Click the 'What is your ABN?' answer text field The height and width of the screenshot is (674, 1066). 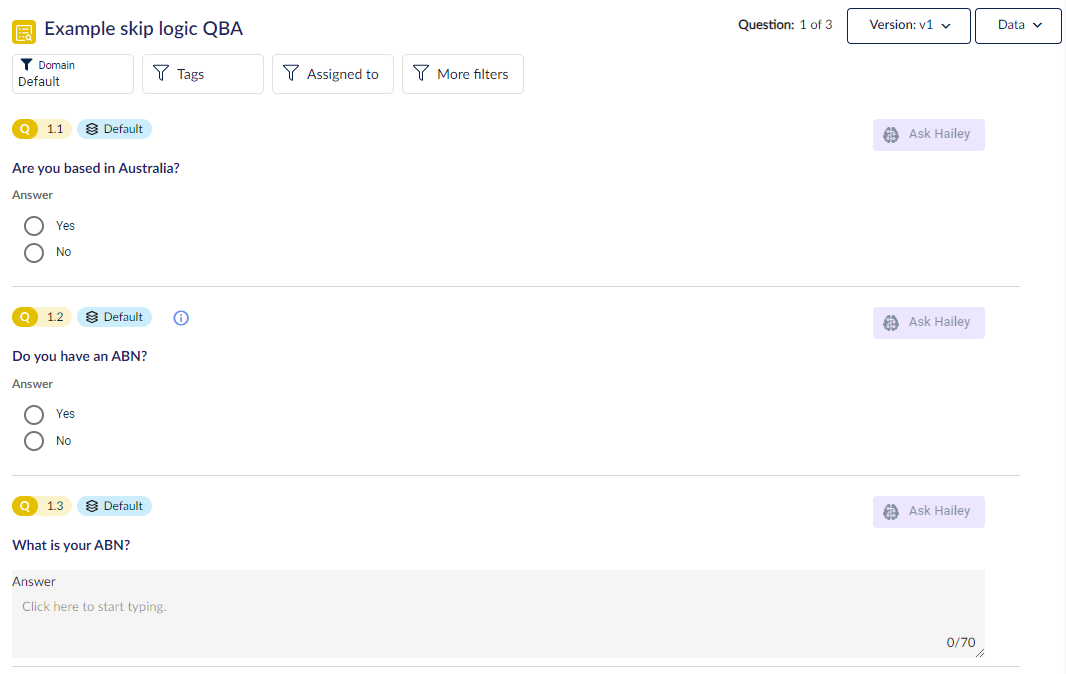(x=498, y=614)
